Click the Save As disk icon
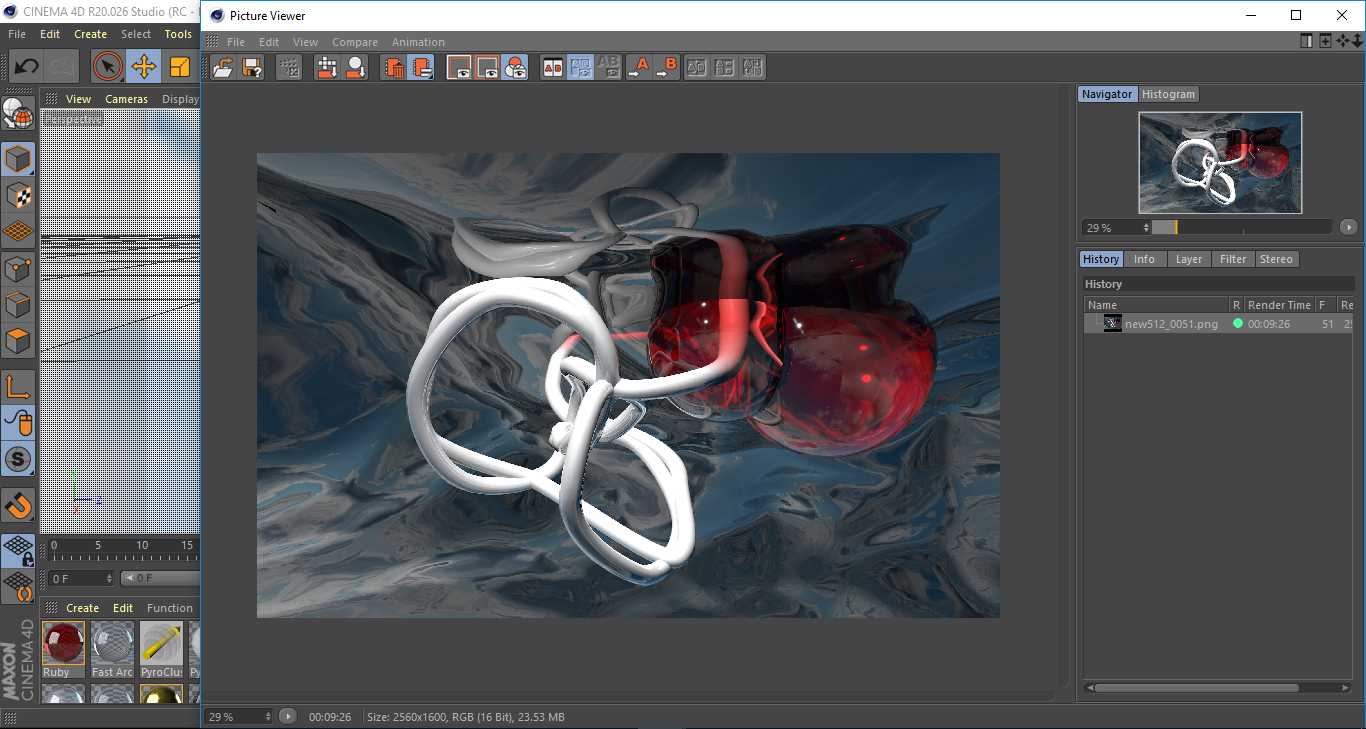Screen dimensions: 1366x729 click(252, 67)
